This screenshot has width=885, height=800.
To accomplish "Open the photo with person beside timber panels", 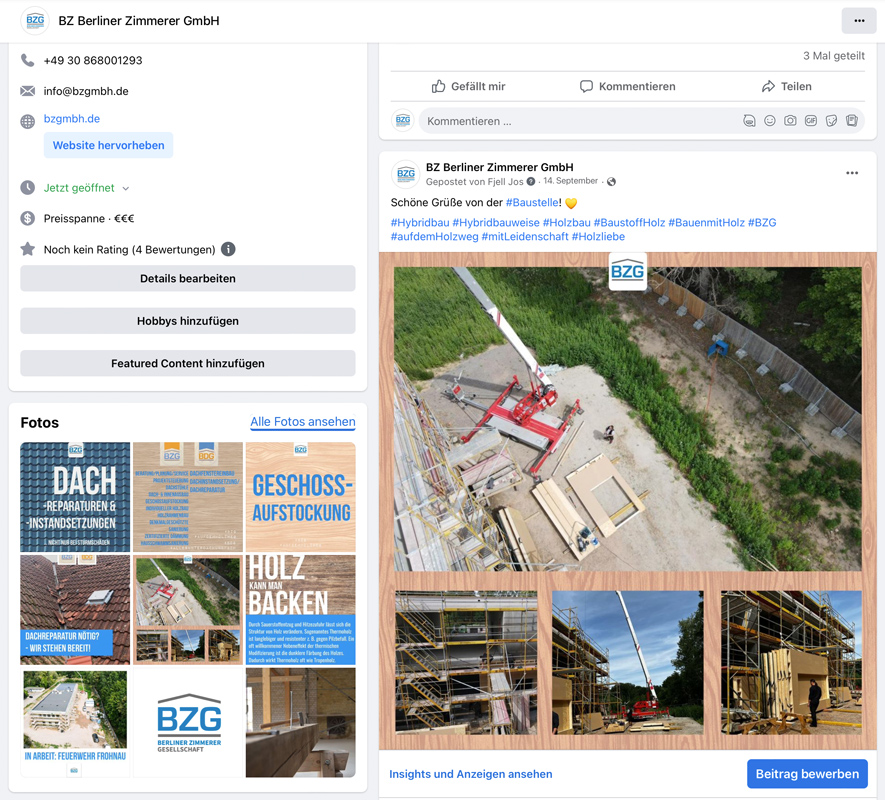I will click(791, 662).
